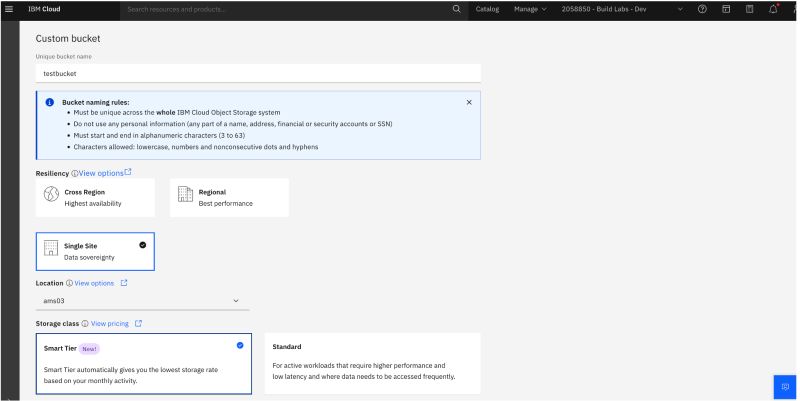Click the external link icon beside Location View options
This screenshot has height=401, width=800.
tap(124, 283)
